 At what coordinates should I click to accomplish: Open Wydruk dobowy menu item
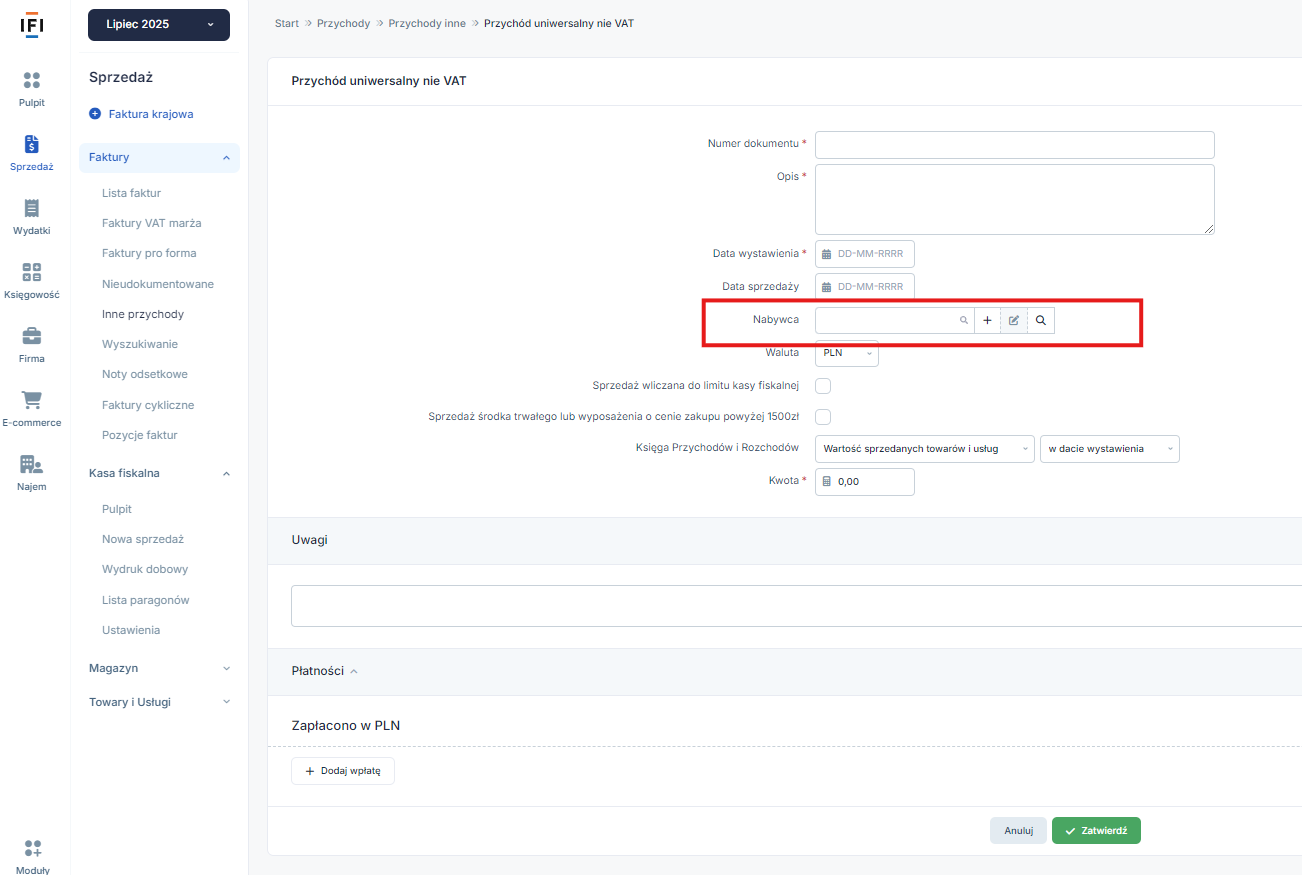(145, 569)
